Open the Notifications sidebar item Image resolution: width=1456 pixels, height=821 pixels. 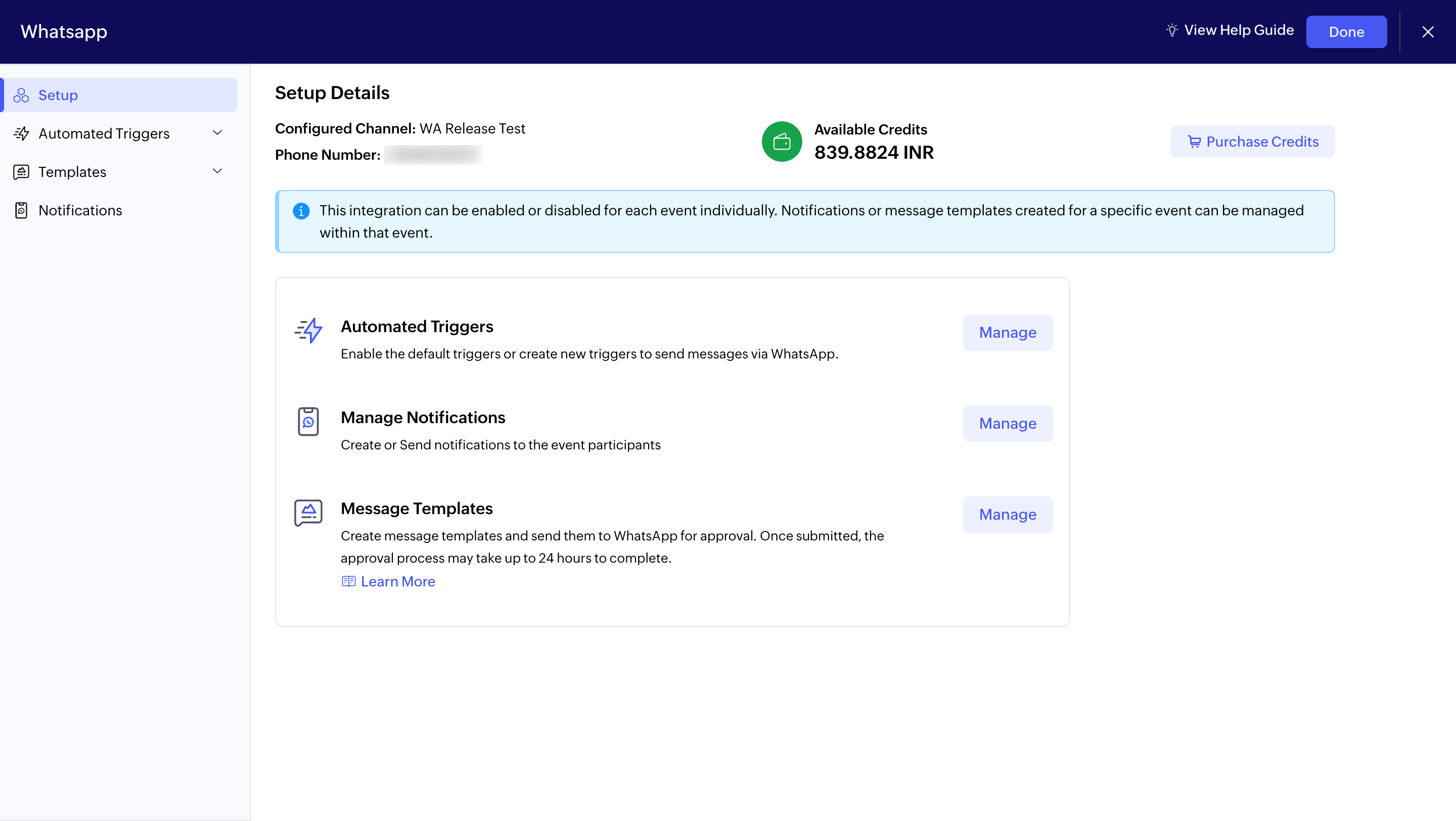80,210
